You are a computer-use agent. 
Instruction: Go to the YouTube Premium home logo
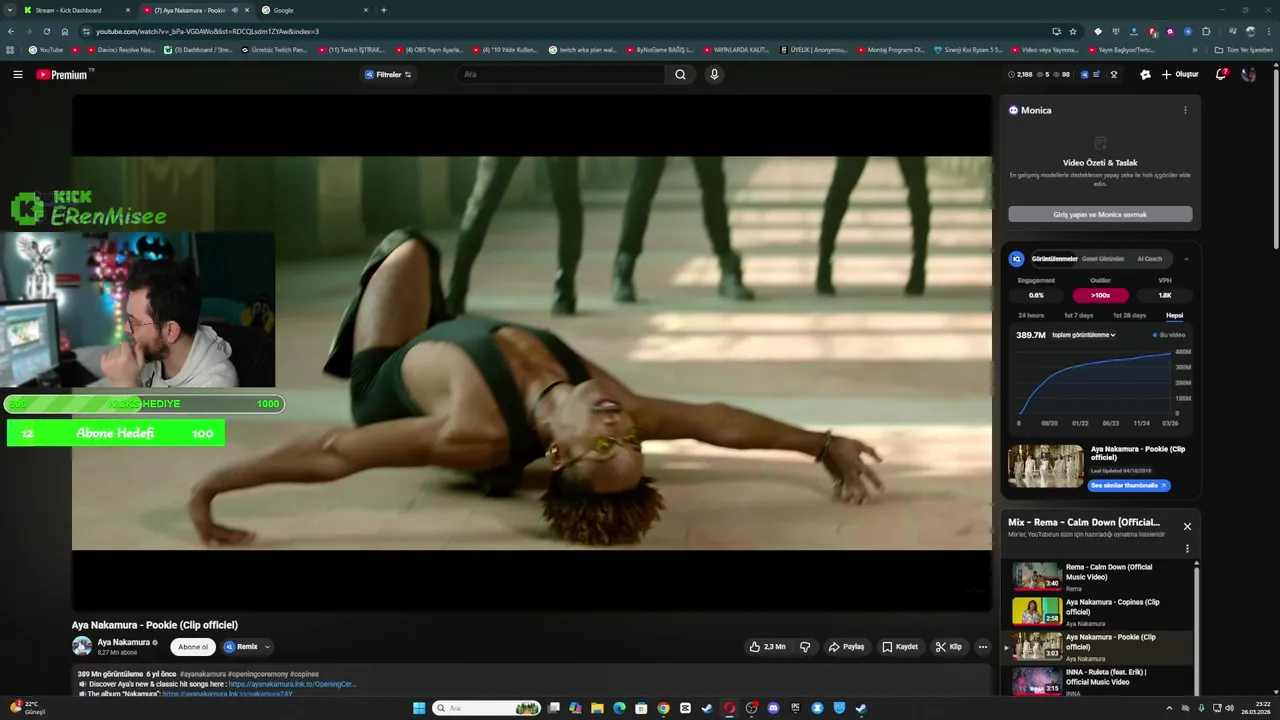[x=62, y=74]
